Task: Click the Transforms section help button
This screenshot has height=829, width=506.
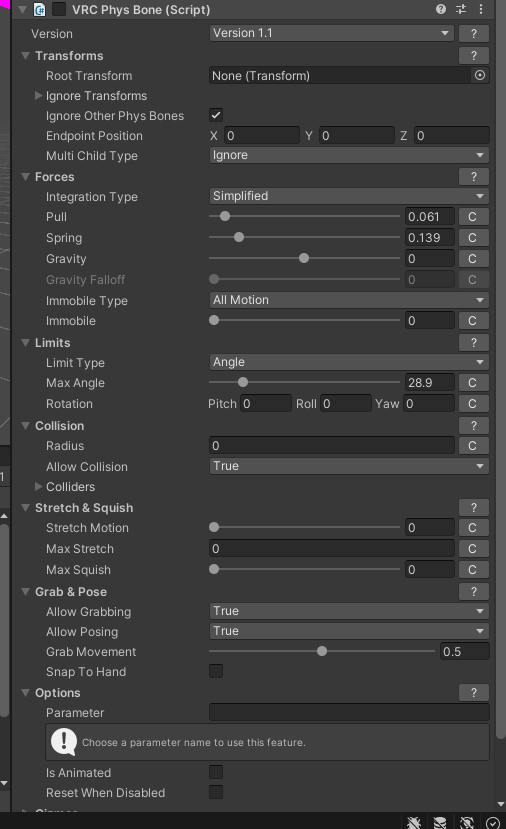Action: (x=473, y=56)
